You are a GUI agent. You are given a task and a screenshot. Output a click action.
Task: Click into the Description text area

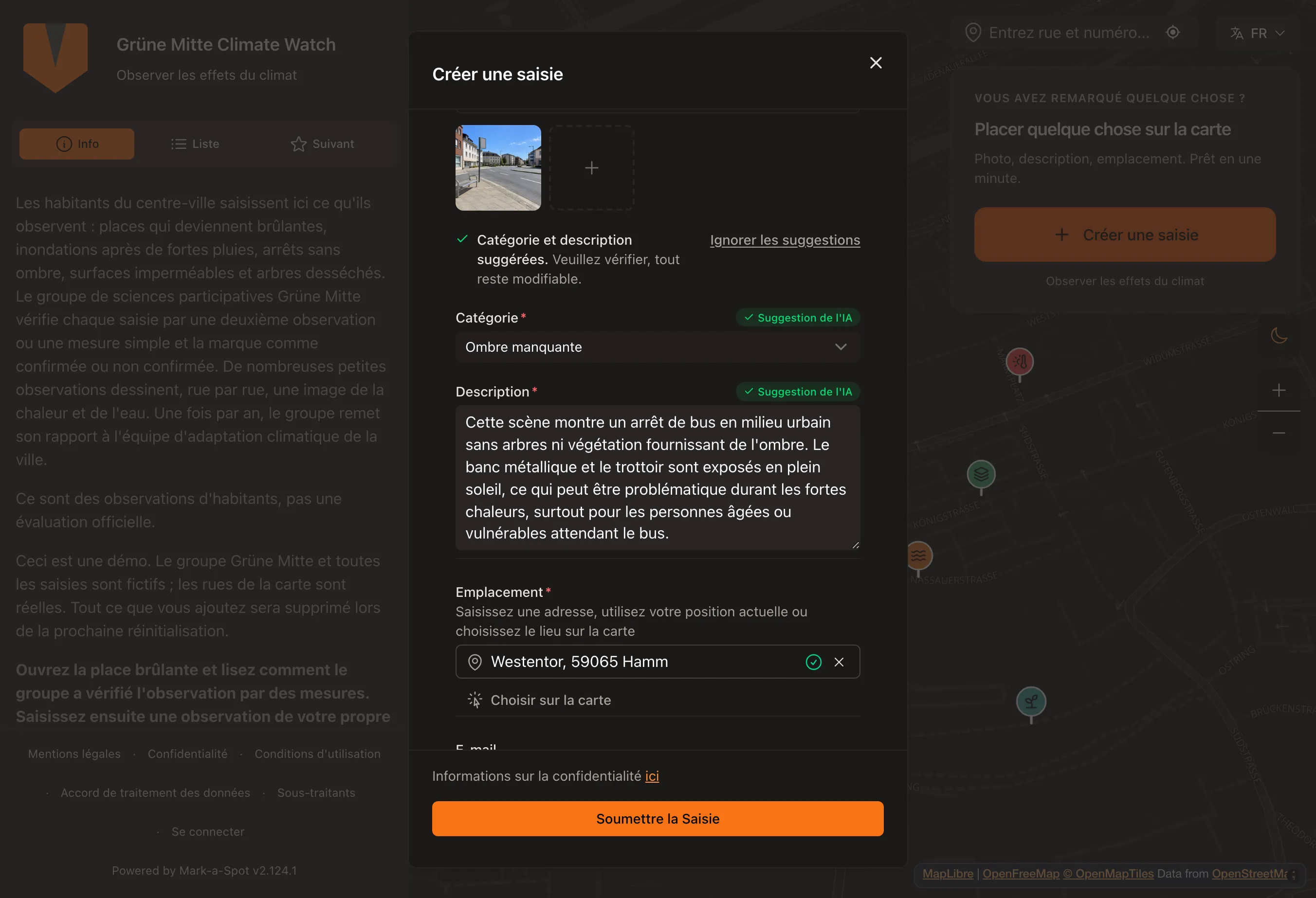click(658, 478)
